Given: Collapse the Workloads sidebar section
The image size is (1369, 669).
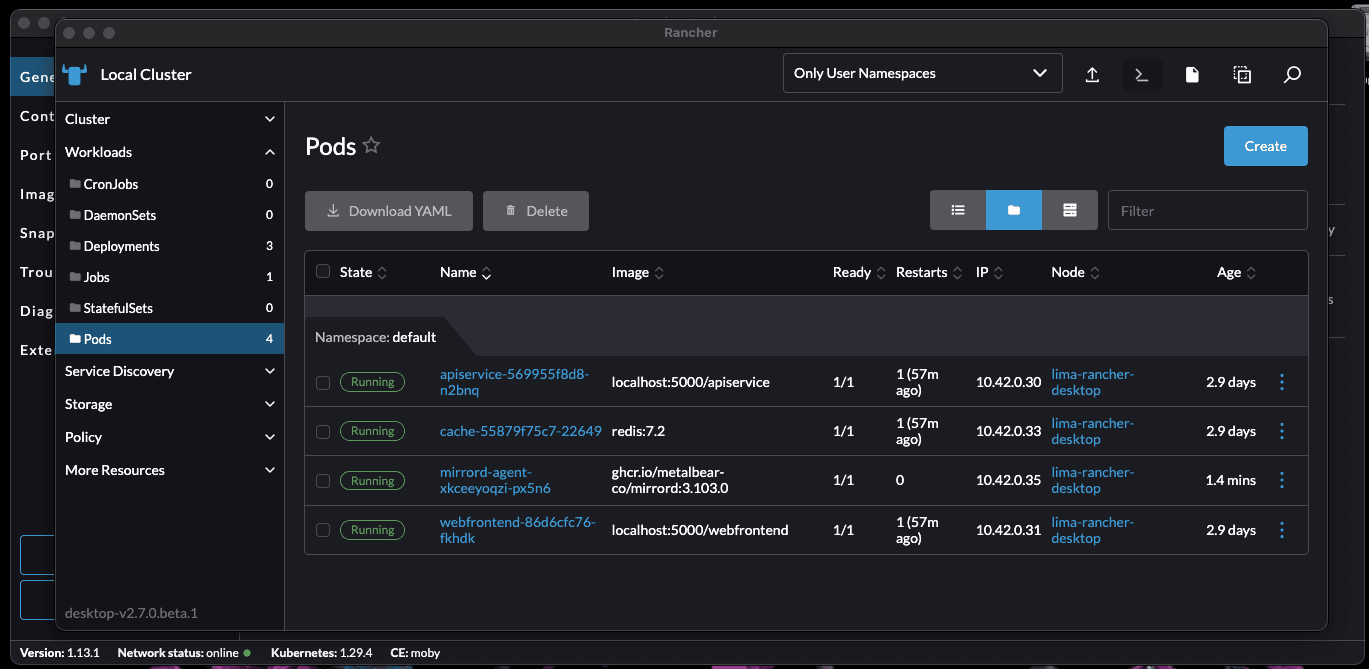Looking at the screenshot, I should tap(170, 152).
